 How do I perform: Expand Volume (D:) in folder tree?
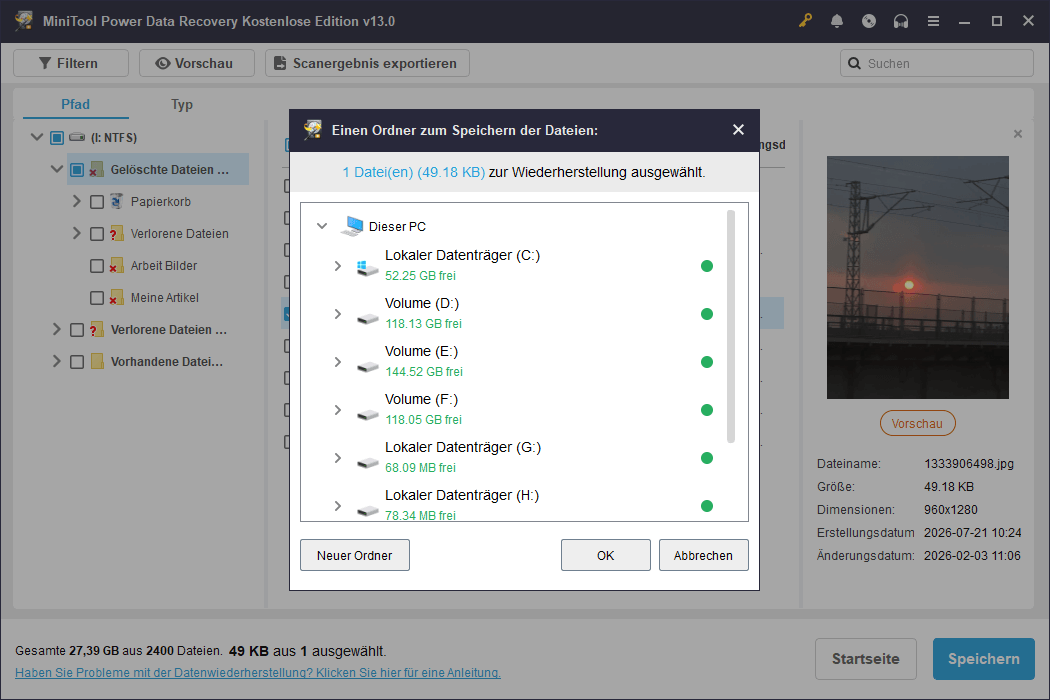[x=338, y=314]
